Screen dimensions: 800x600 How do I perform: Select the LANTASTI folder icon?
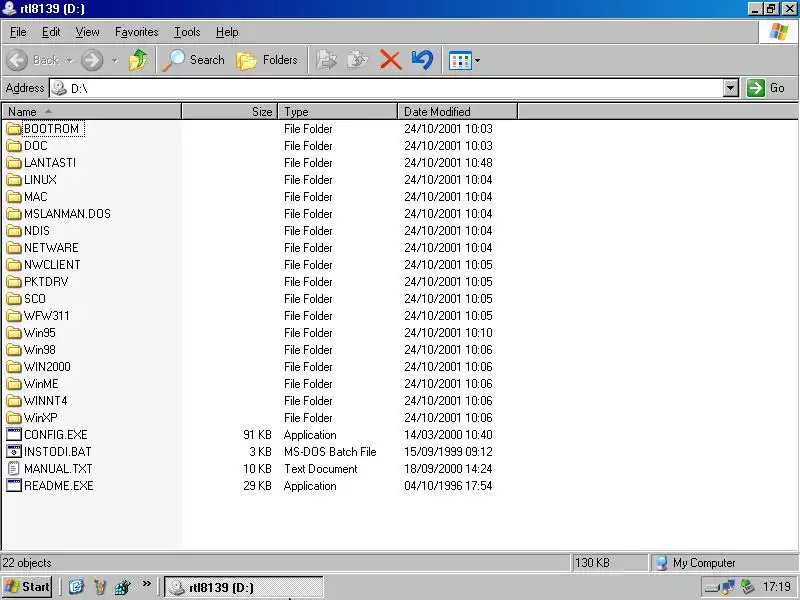click(14, 163)
